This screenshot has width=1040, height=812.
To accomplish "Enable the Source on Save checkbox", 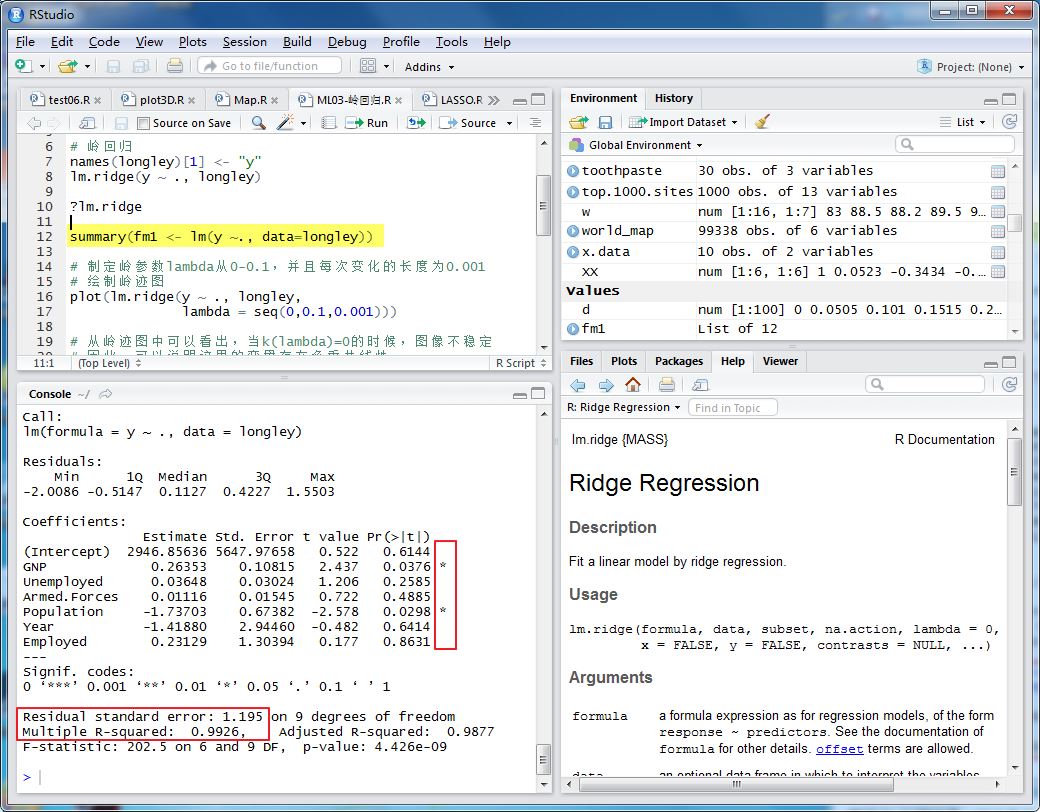I will click(x=144, y=124).
